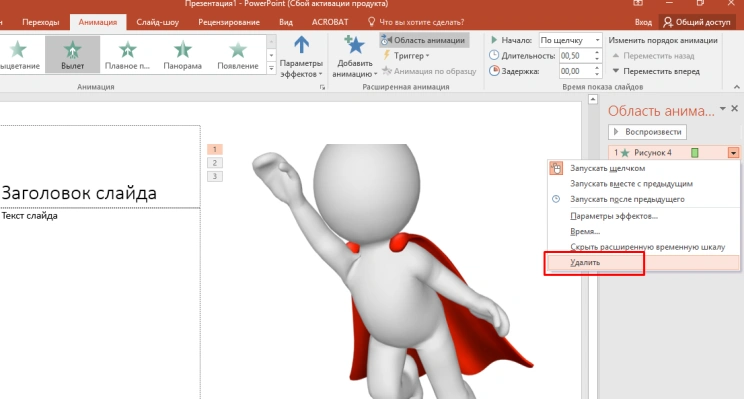Click the Длительность duration input field
The width and height of the screenshot is (744, 399).
coord(576,56)
